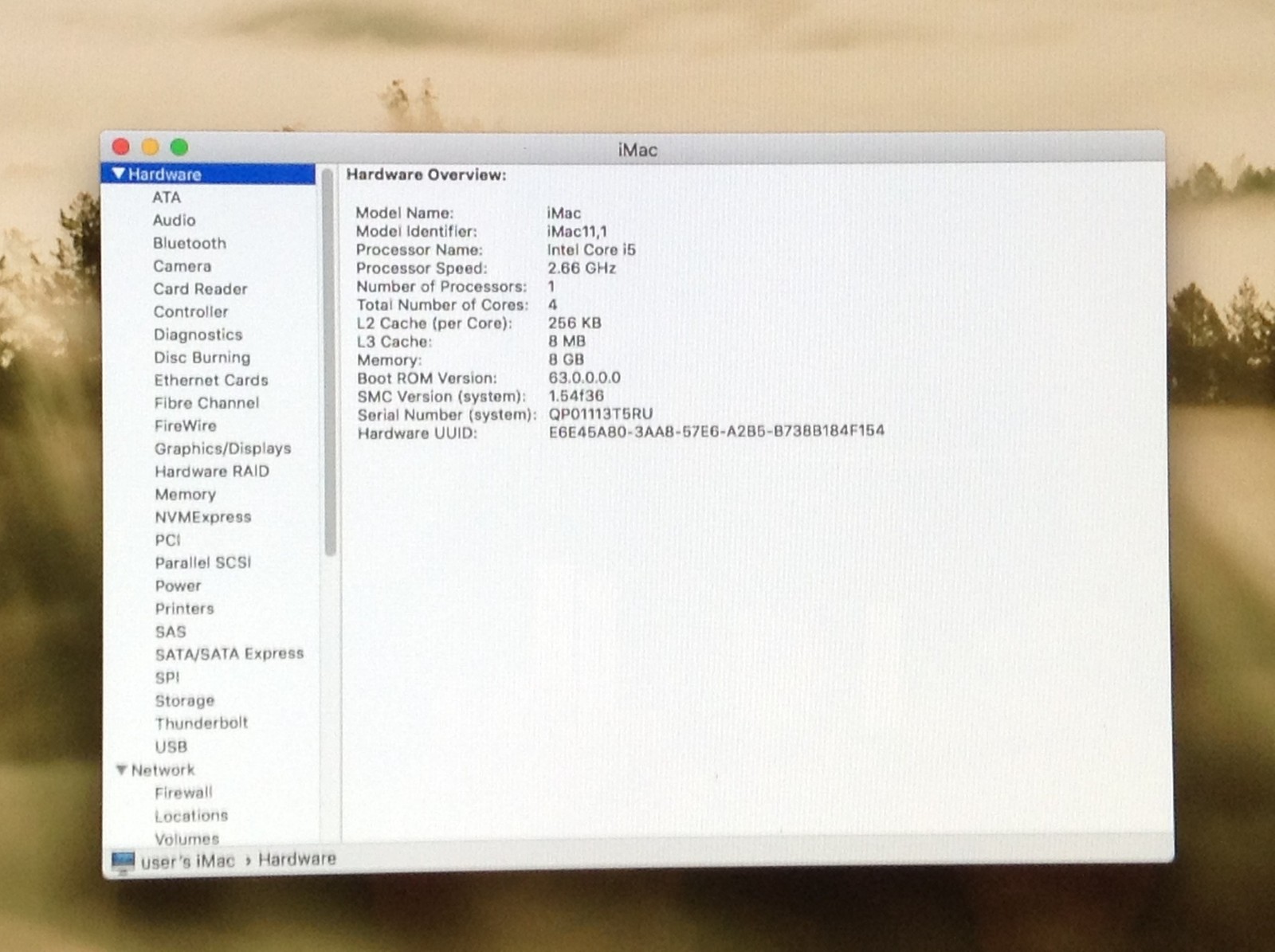The image size is (1275, 952).
Task: Click the serial number QP01113T5RU
Action: (601, 414)
